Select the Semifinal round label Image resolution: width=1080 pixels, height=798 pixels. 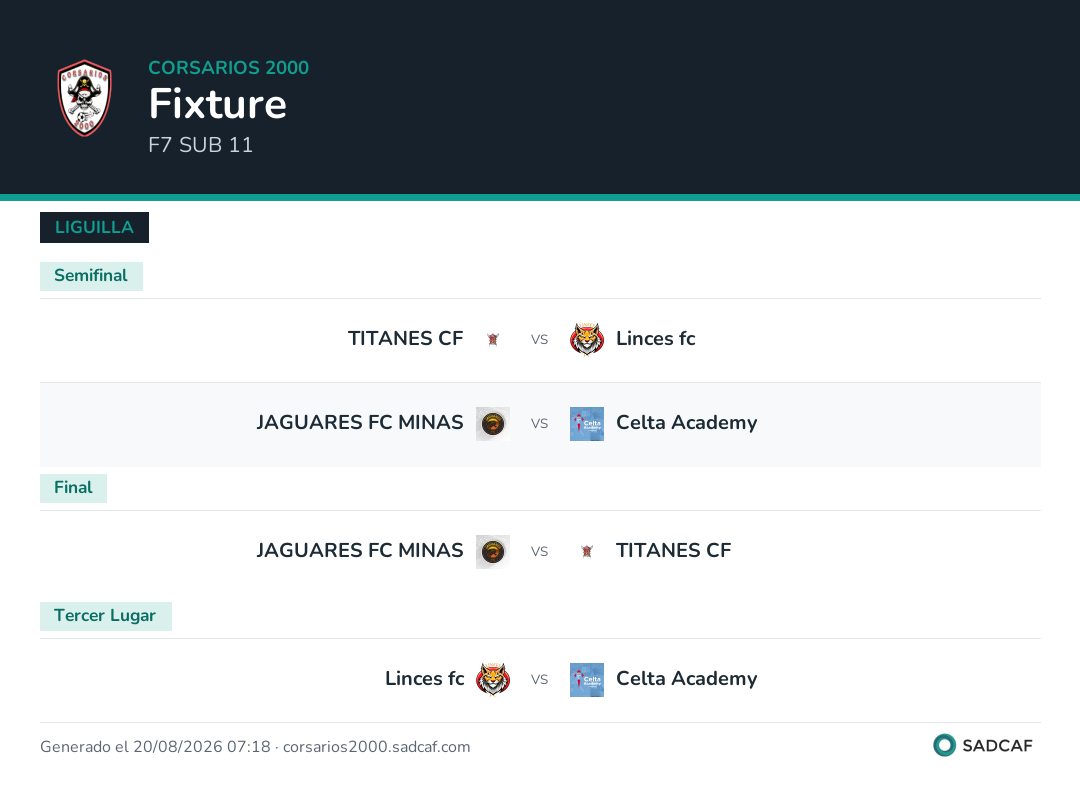tap(91, 276)
